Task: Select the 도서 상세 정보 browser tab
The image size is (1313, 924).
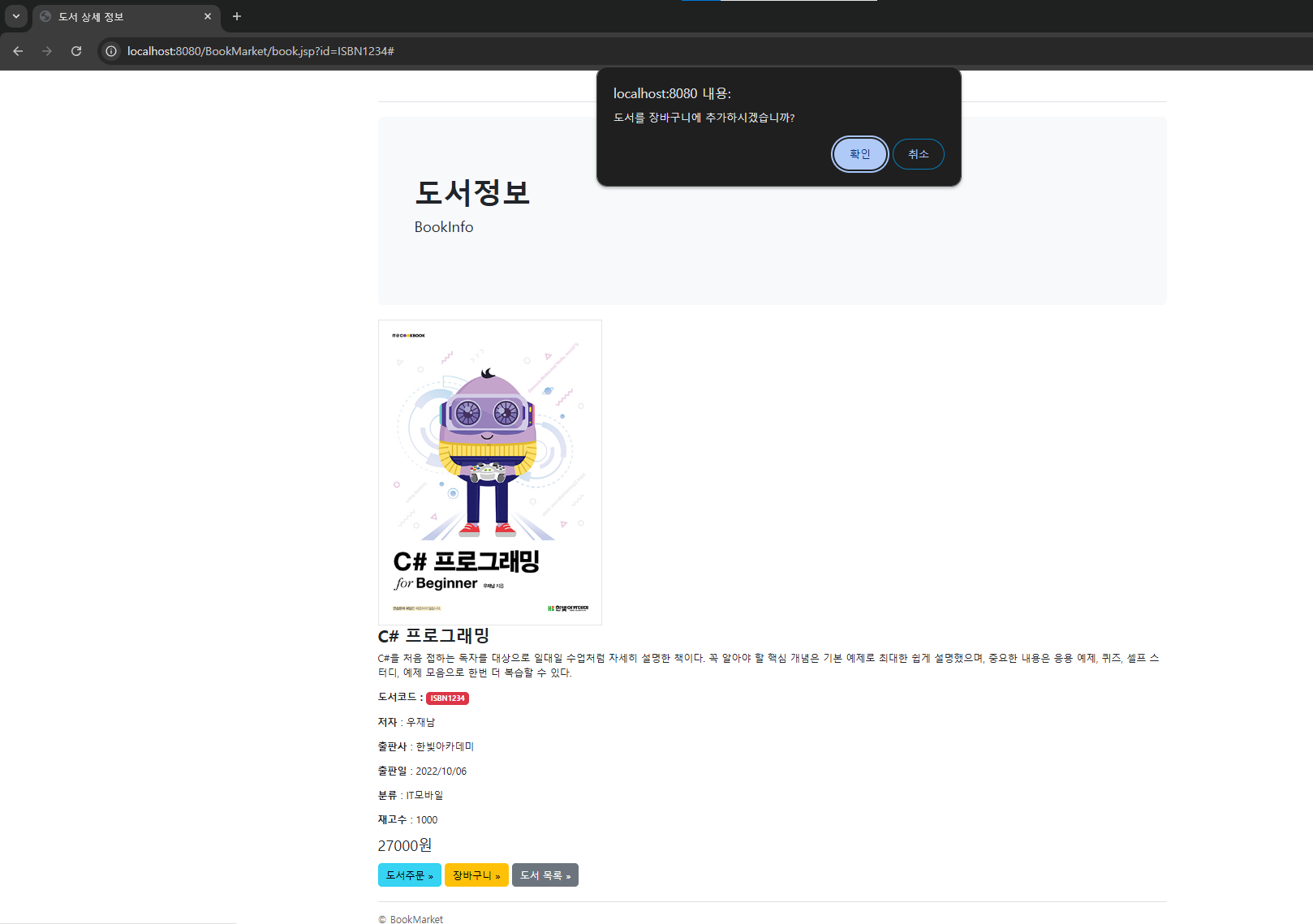Action: tap(126, 17)
